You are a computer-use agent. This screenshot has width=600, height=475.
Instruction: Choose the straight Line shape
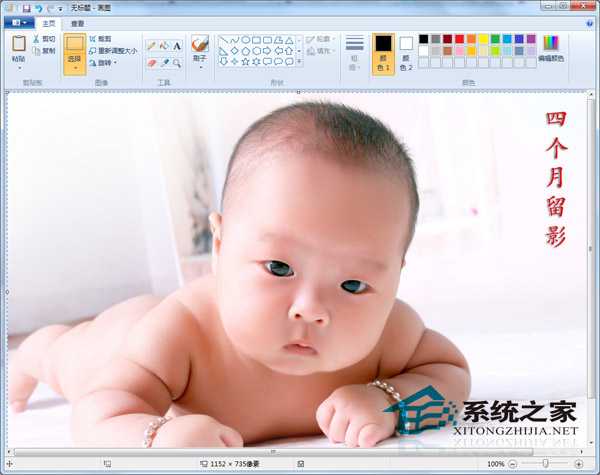pyautogui.click(x=223, y=40)
